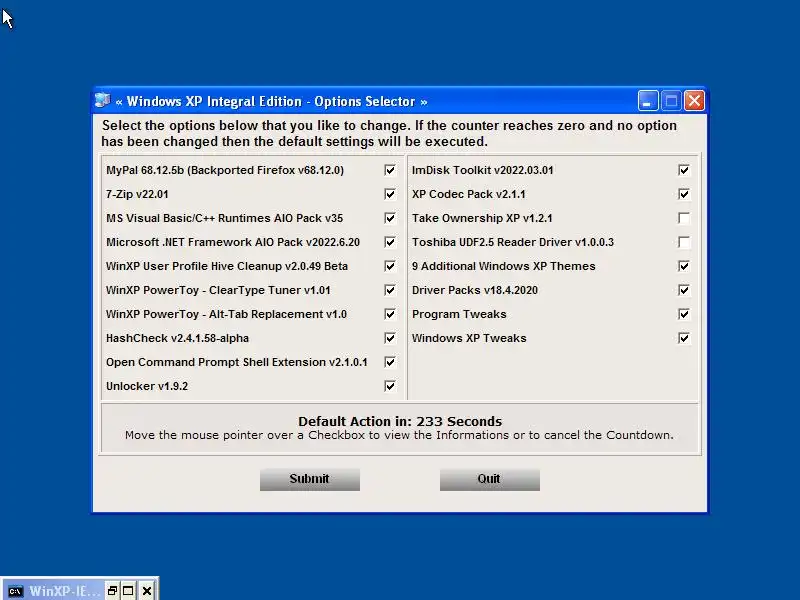Click the Open Command Prompt Shell Extension label
This screenshot has height=600, width=800.
point(237,362)
